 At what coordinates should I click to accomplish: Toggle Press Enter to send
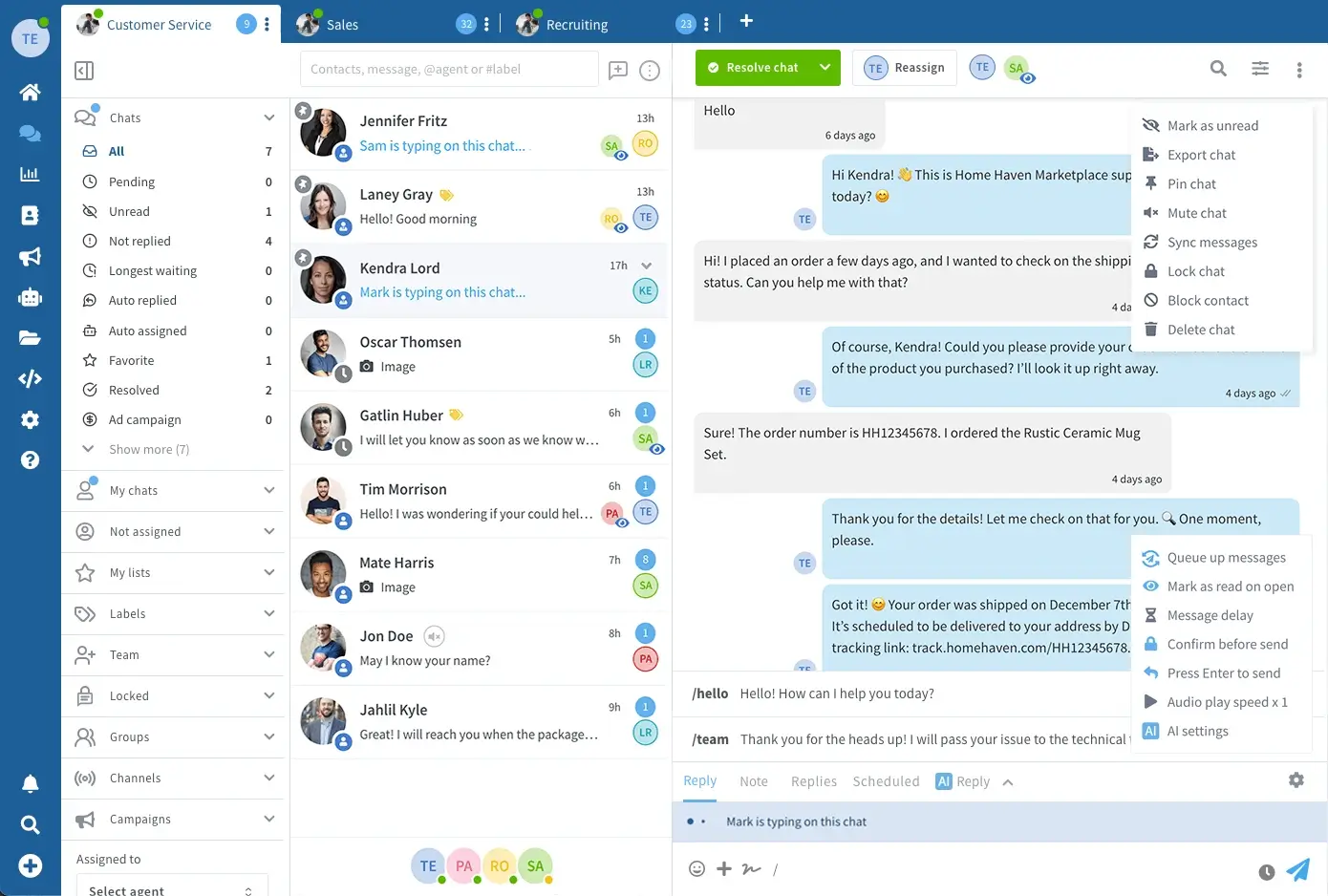pos(1223,672)
